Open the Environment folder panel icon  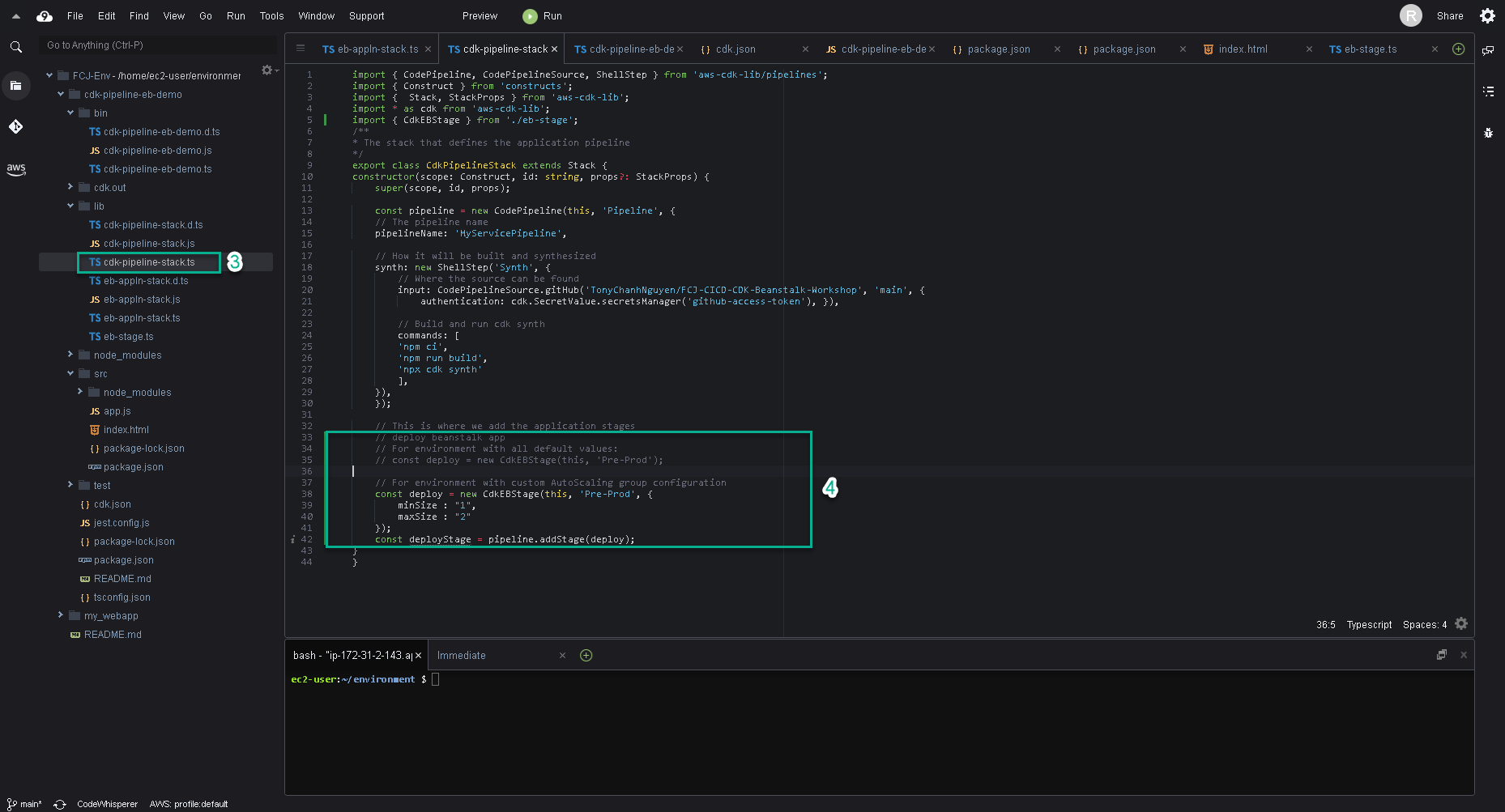coord(15,85)
